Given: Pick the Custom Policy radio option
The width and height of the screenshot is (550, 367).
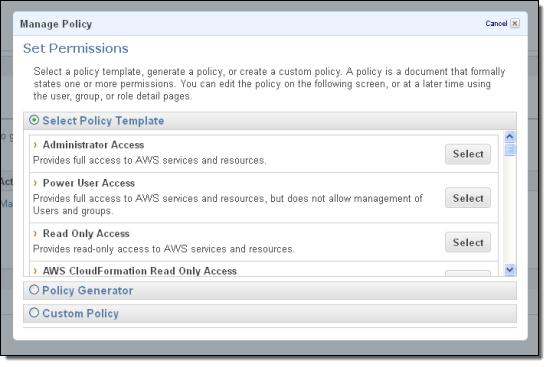Looking at the screenshot, I should 34,313.
